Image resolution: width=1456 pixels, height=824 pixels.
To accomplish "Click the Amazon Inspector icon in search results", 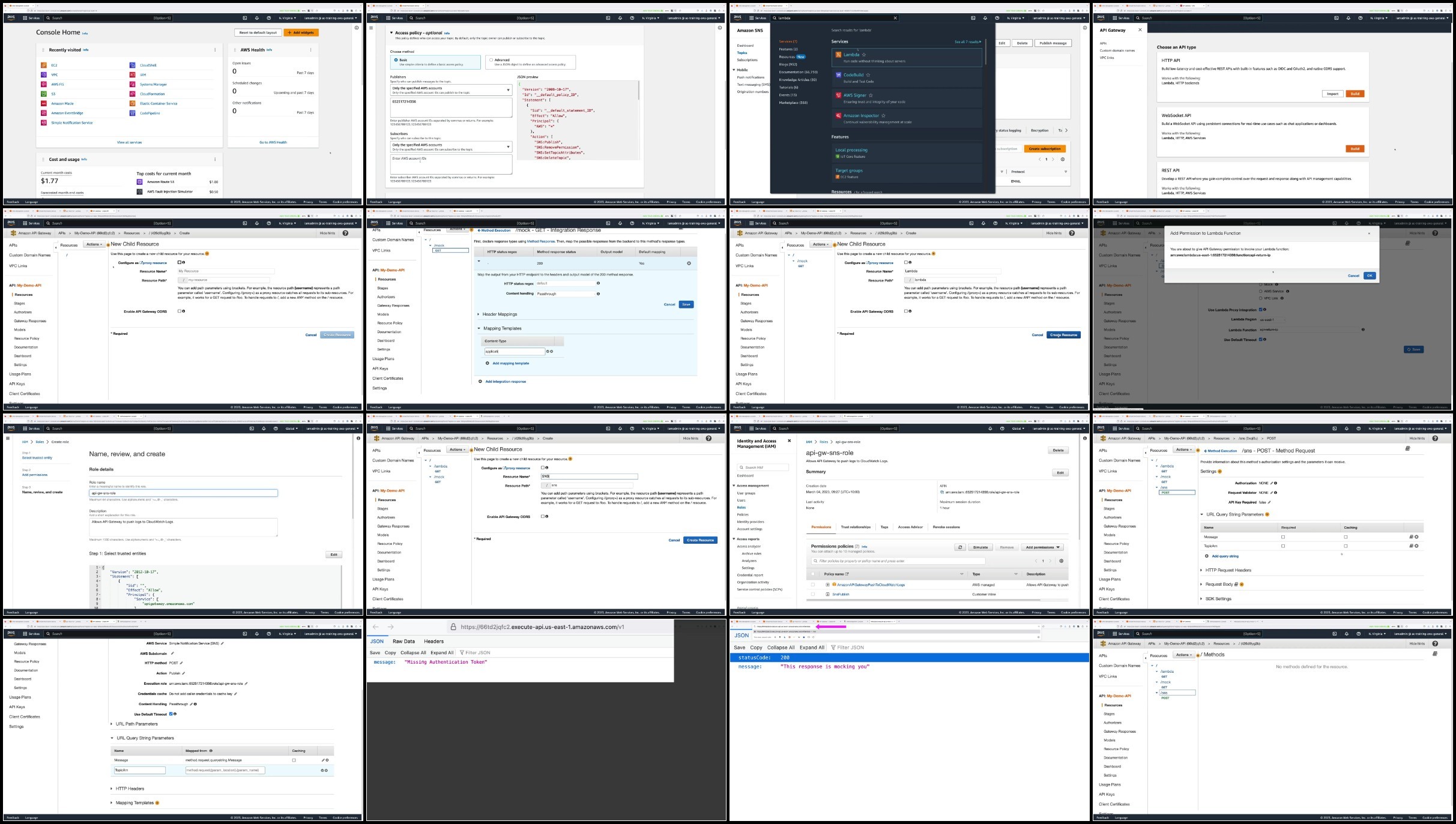I will point(839,115).
